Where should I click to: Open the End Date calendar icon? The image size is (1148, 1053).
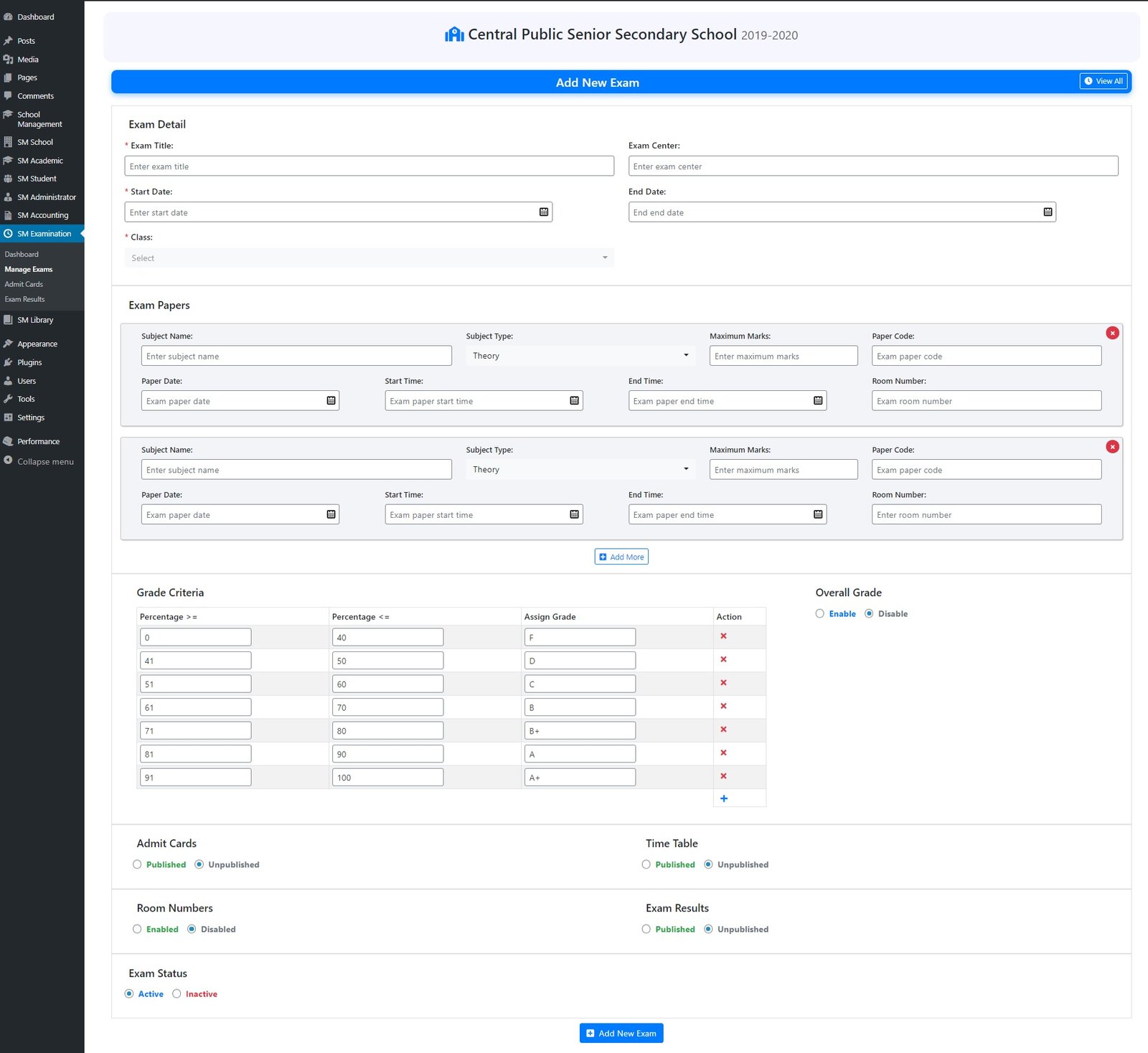pos(1048,212)
